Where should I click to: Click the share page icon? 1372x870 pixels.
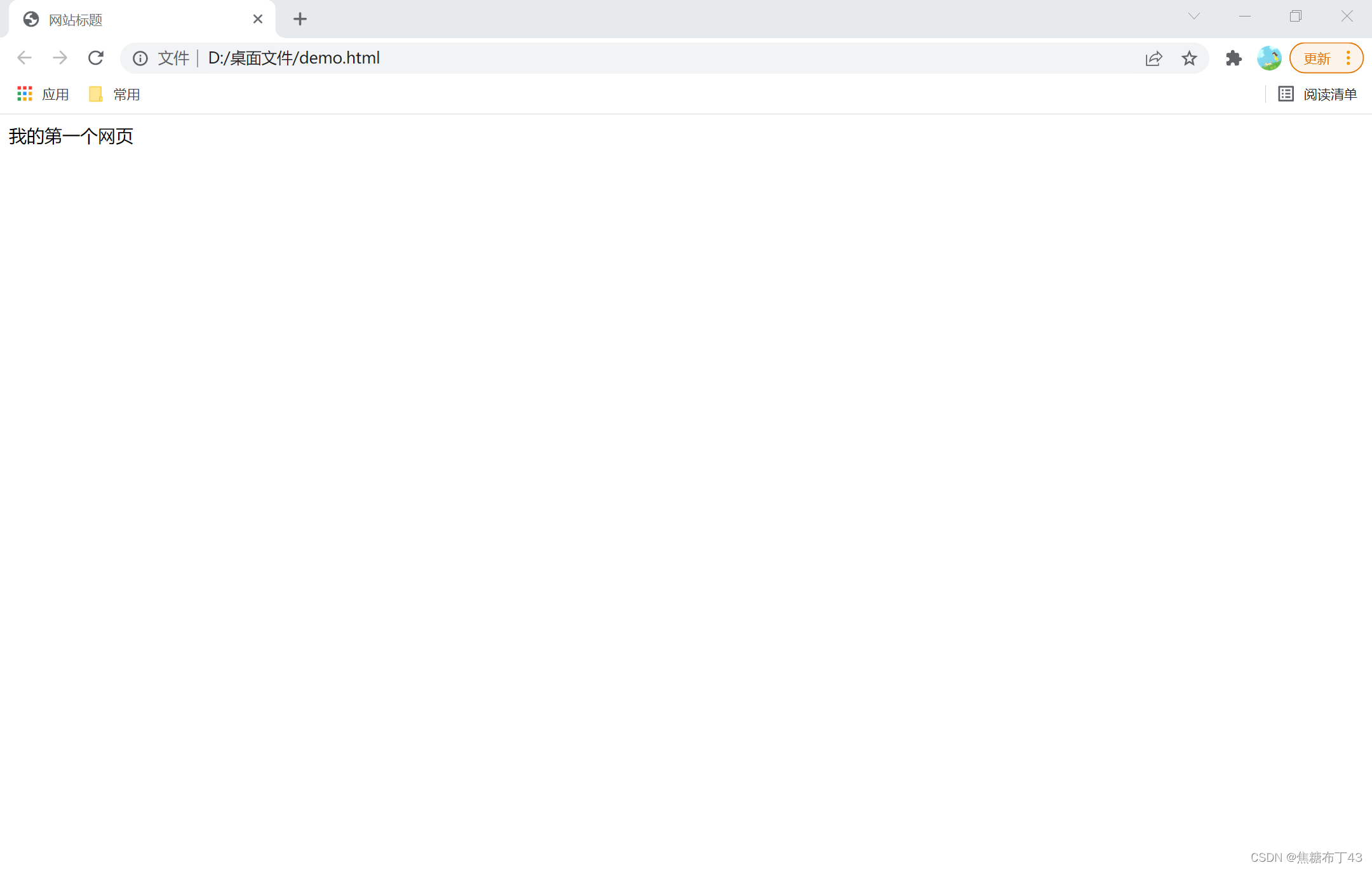(1153, 58)
